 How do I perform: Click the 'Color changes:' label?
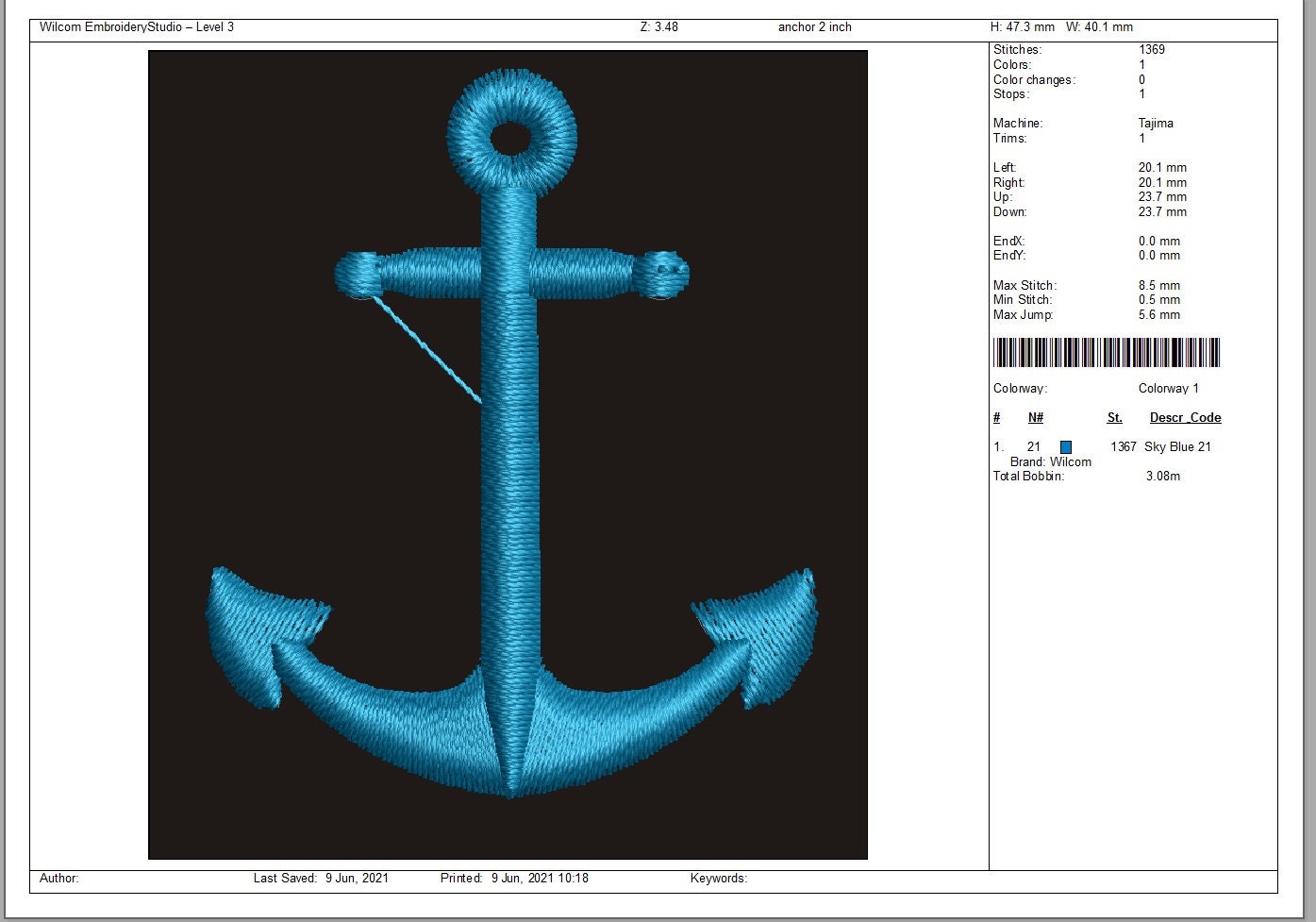1034,80
